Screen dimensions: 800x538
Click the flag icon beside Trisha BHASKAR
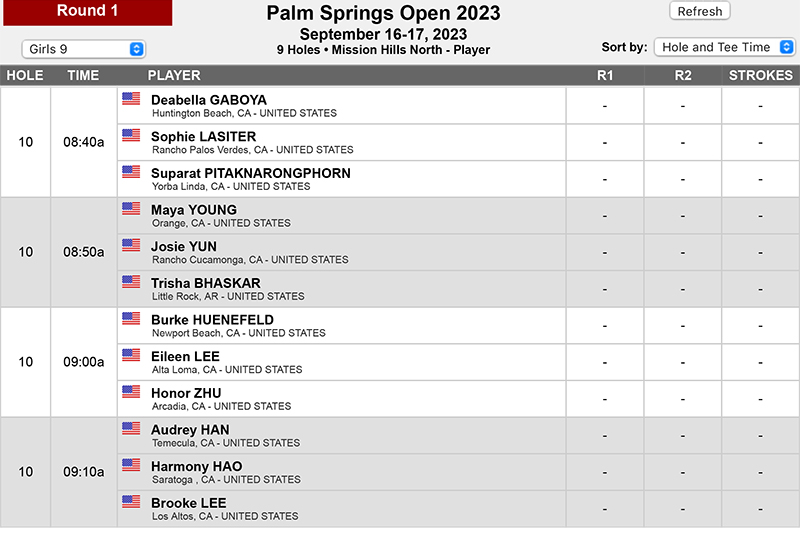click(131, 282)
